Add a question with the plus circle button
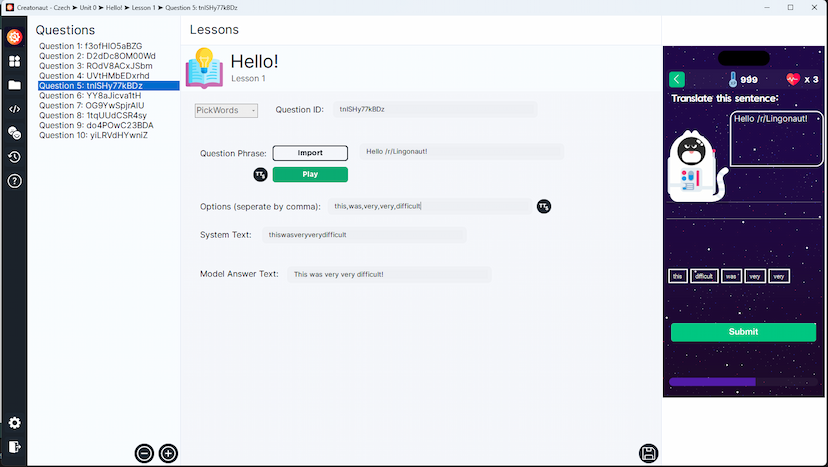This screenshot has height=467, width=828. [168, 453]
